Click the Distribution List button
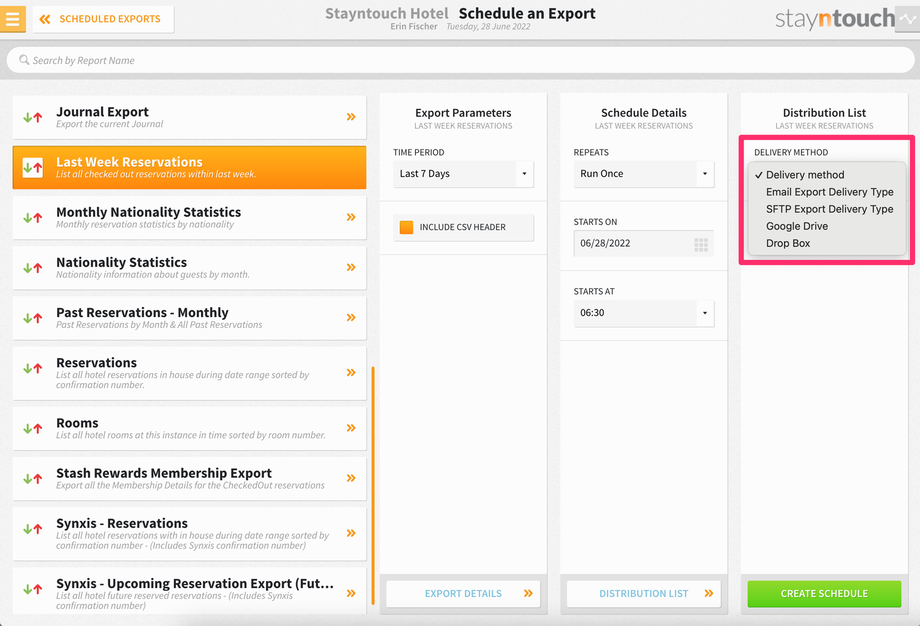 [x=644, y=594]
